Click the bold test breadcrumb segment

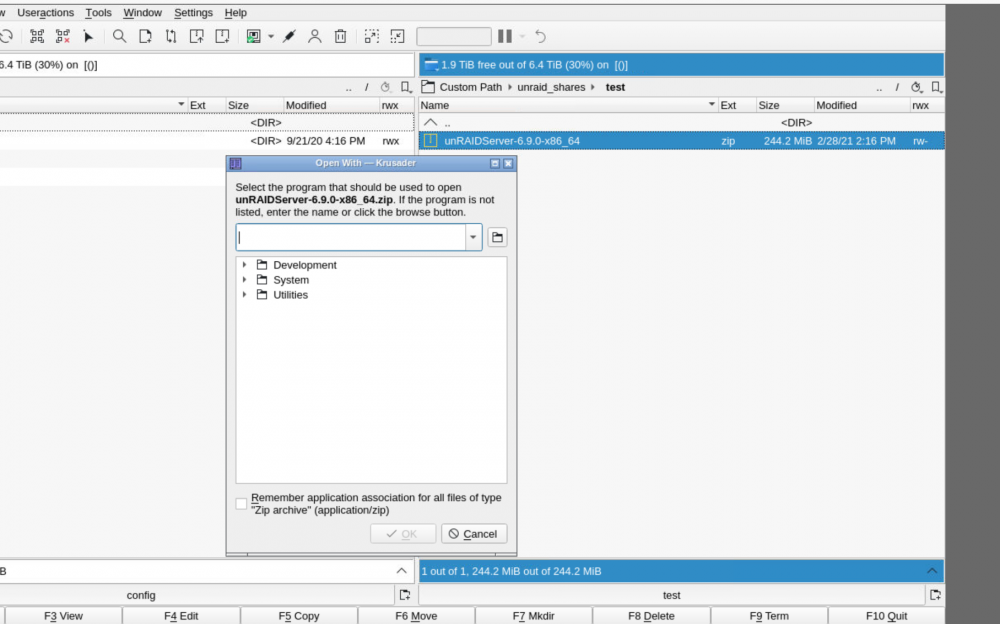615,87
